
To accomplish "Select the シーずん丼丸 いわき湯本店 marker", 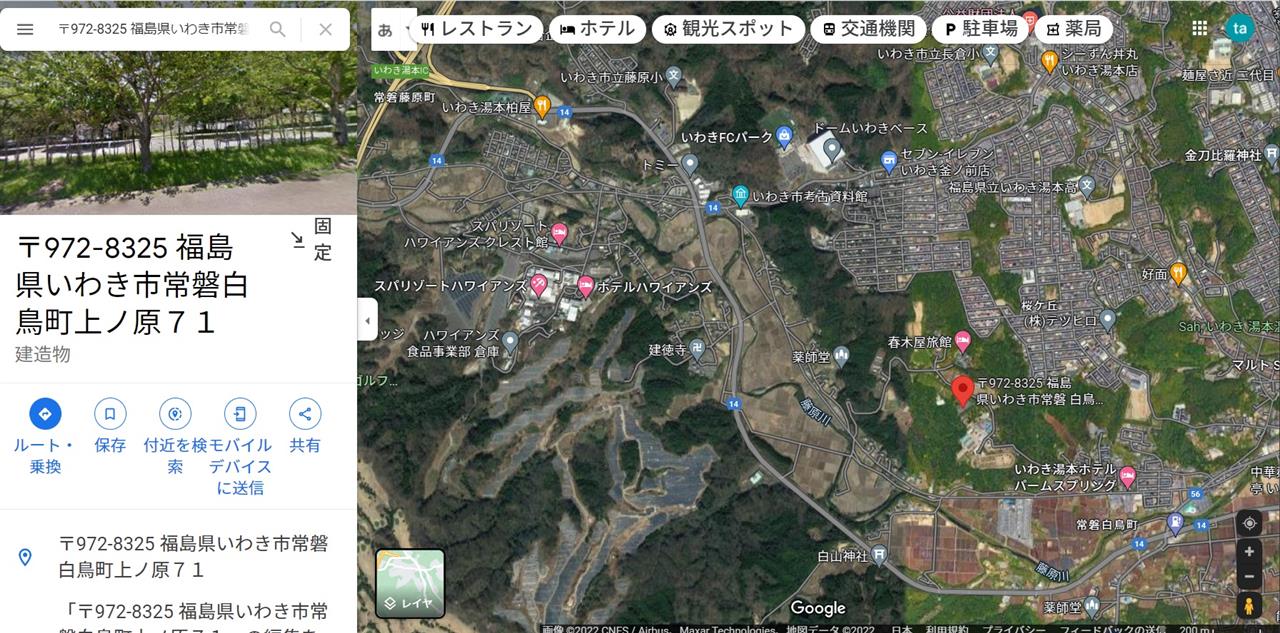I will coord(1049,61).
